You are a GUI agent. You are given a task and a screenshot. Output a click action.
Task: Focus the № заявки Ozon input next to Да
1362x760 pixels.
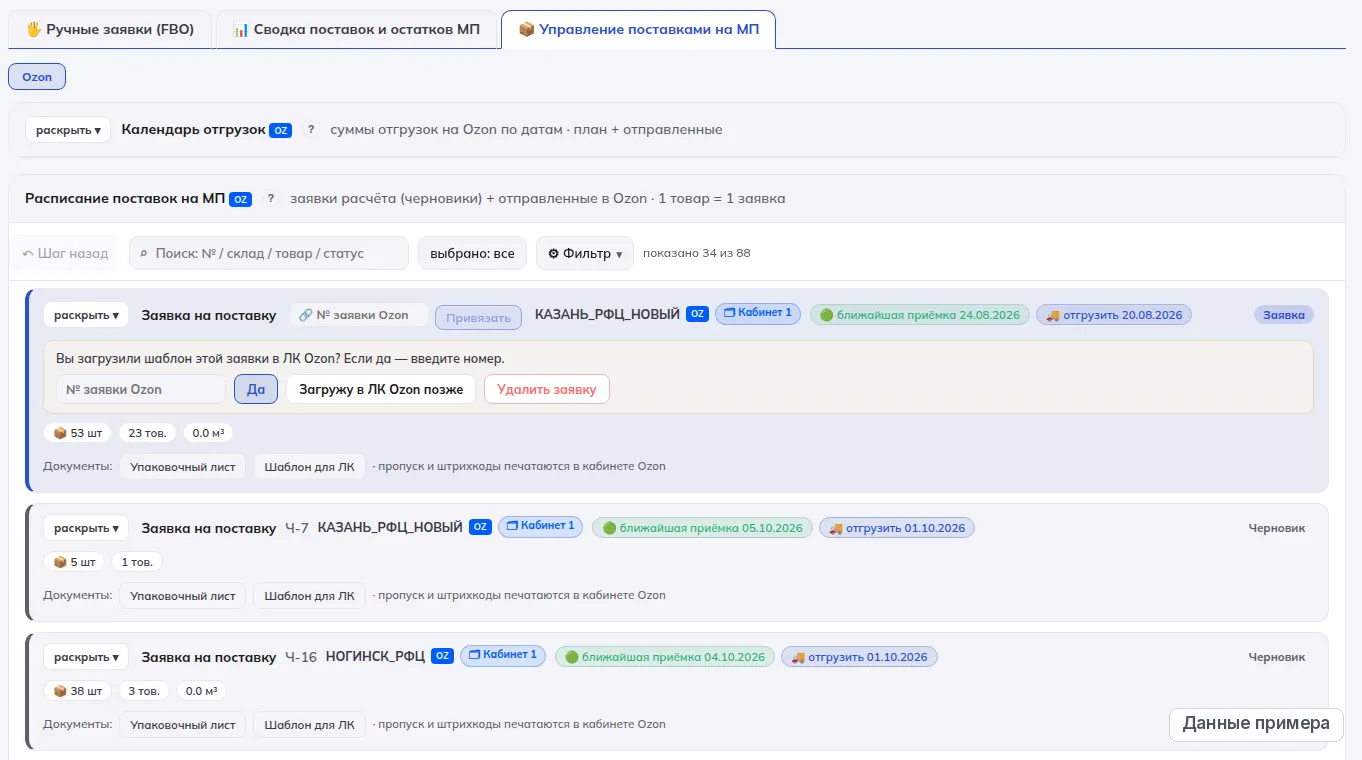(141, 389)
